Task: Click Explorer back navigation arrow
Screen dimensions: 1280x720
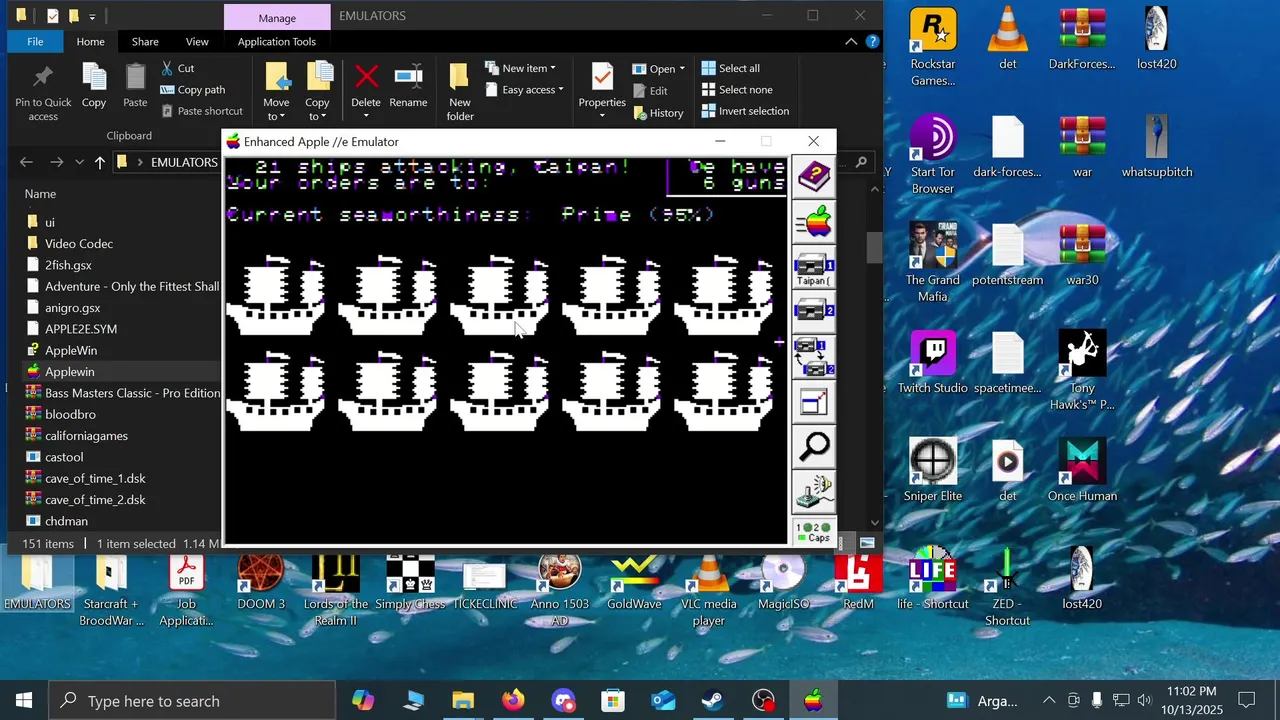Action: tap(27, 162)
